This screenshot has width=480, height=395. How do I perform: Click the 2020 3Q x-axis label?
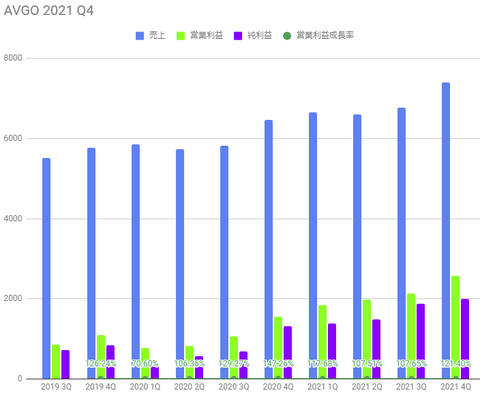click(x=234, y=387)
